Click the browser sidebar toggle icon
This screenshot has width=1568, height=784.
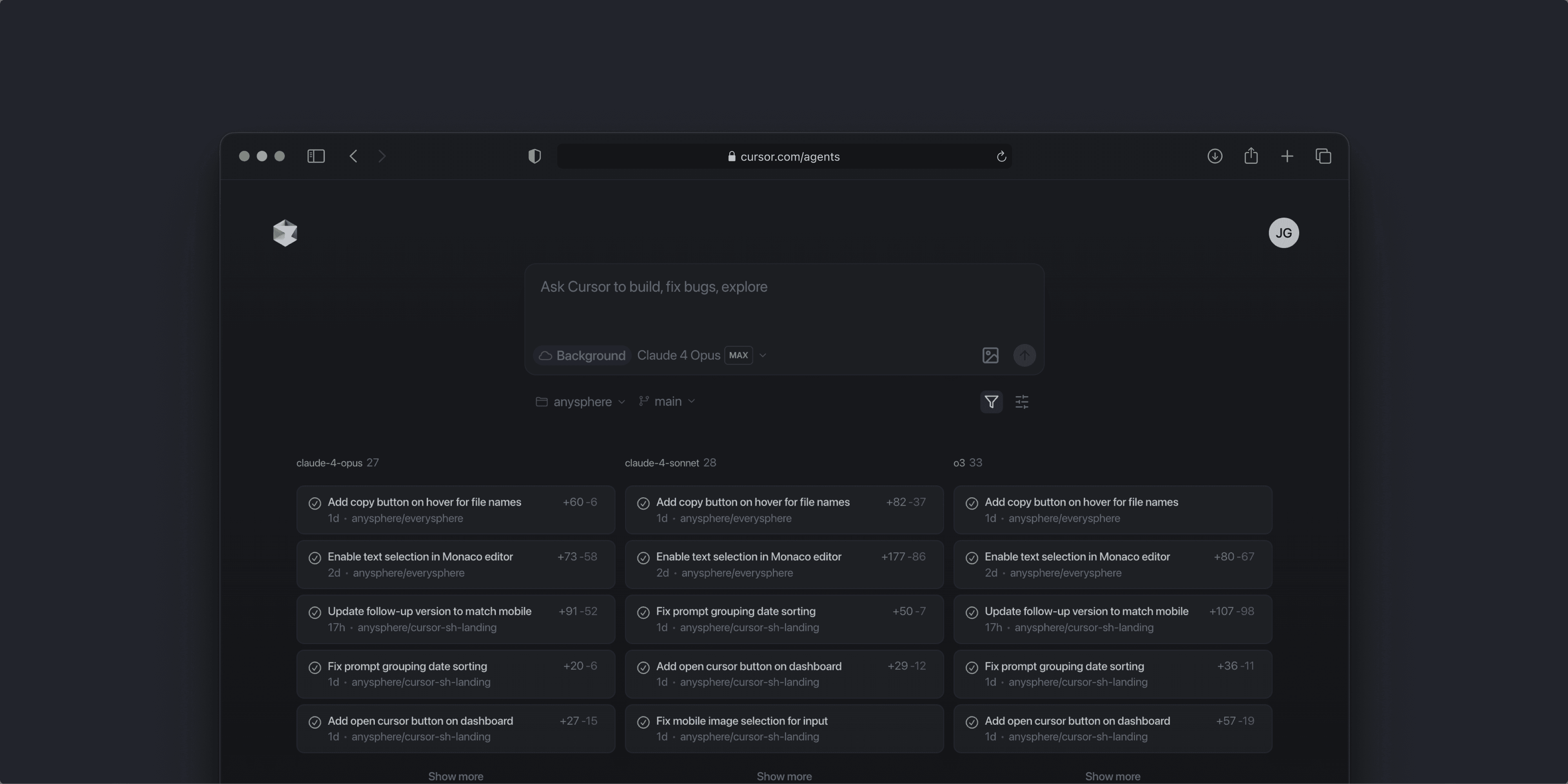click(x=316, y=156)
